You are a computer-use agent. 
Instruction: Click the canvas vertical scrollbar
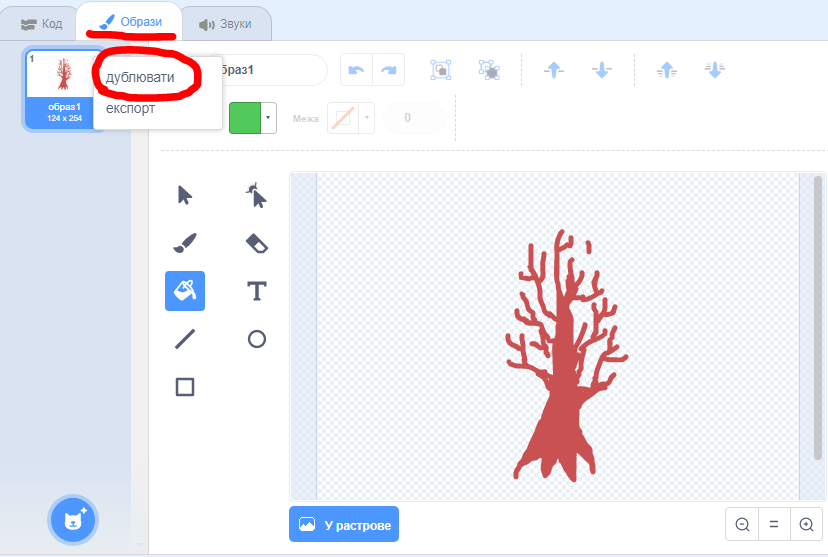[818, 317]
